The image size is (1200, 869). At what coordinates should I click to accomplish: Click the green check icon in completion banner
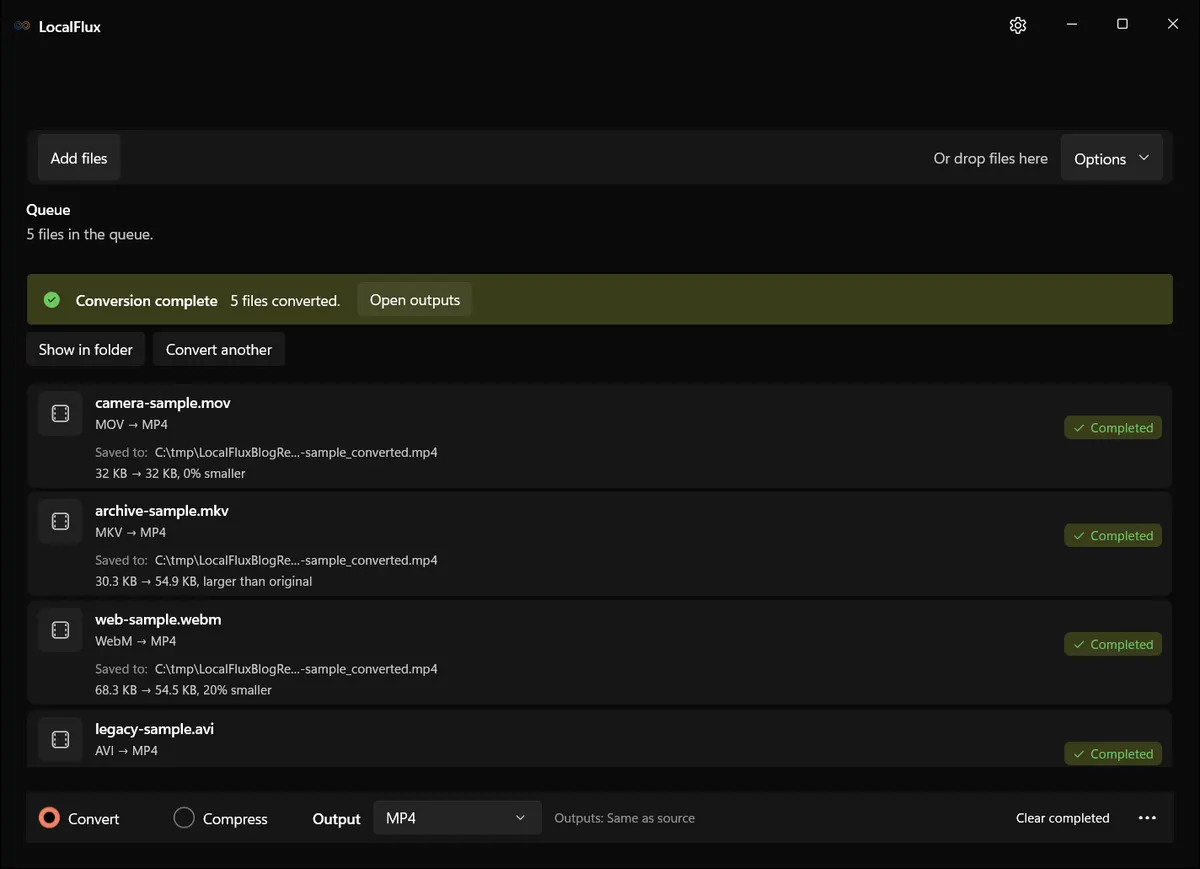[52, 300]
